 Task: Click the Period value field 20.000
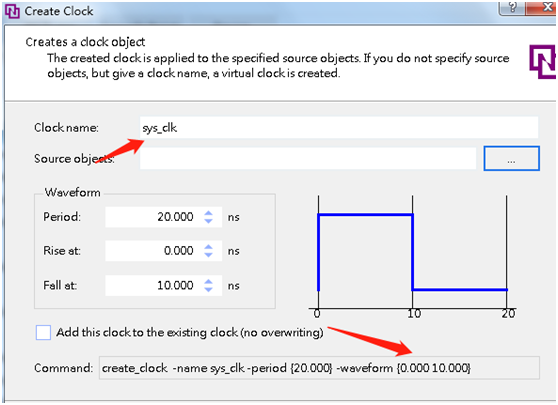point(164,217)
